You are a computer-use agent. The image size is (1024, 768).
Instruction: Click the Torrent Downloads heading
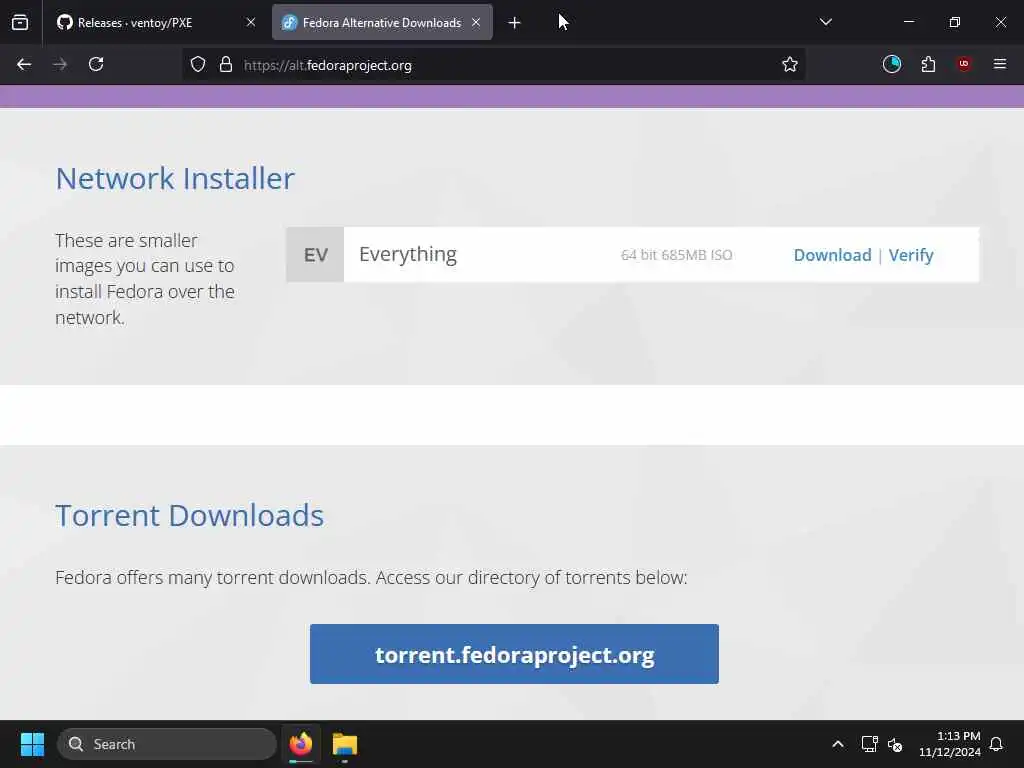[189, 515]
